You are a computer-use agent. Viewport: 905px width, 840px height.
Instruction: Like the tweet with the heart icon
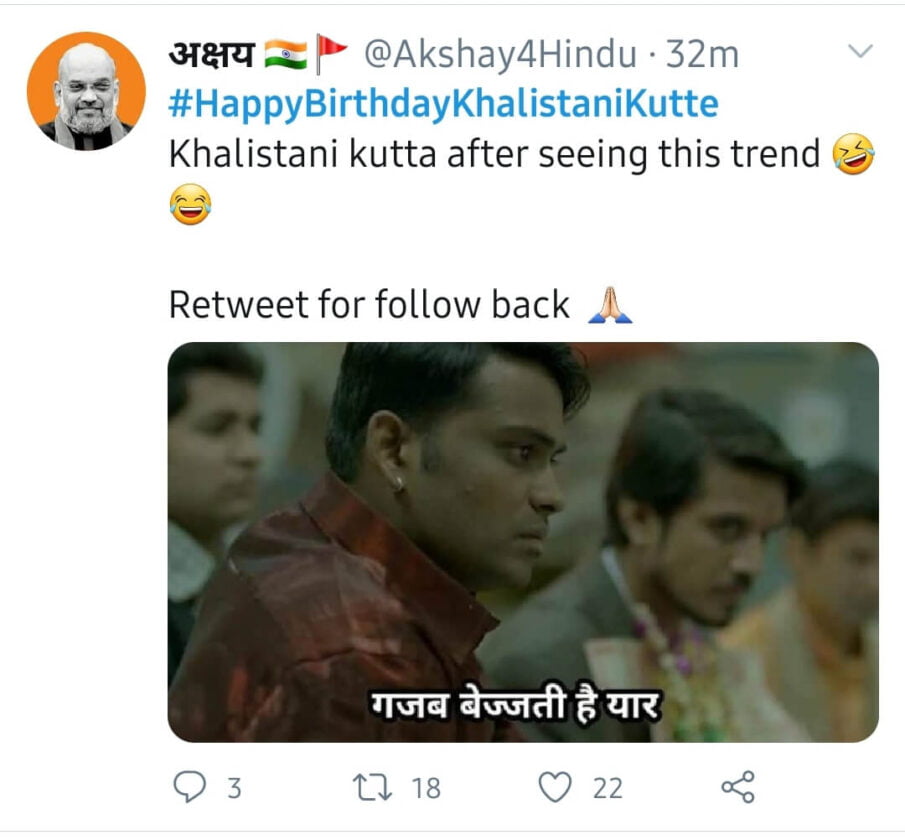(x=555, y=788)
